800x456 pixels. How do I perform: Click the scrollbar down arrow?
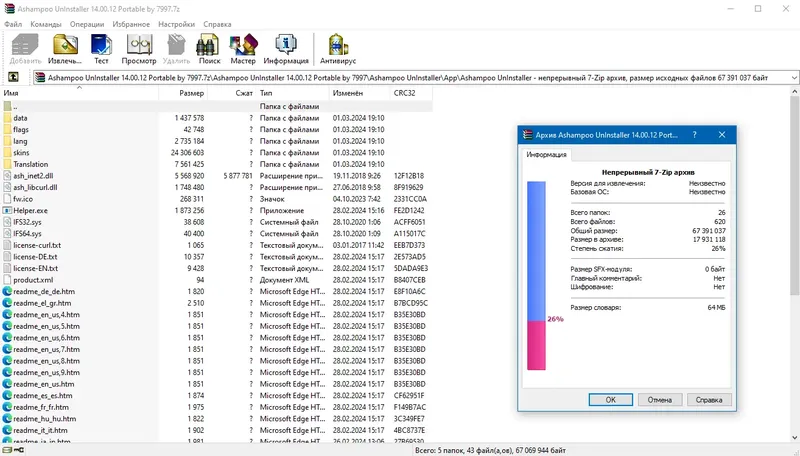(x=794, y=438)
